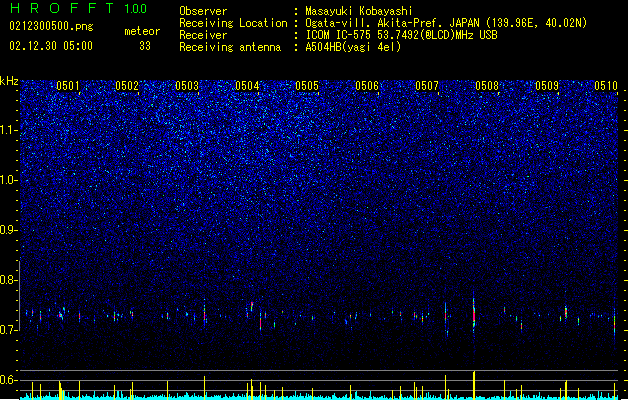
Task: Click the Receiver label
Action: pos(203,35)
